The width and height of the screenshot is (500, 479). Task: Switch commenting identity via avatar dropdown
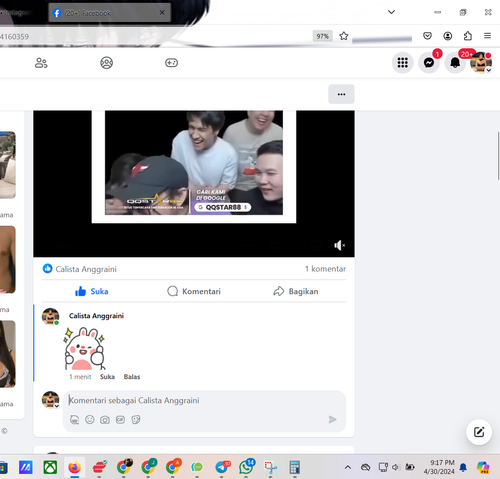click(x=50, y=400)
